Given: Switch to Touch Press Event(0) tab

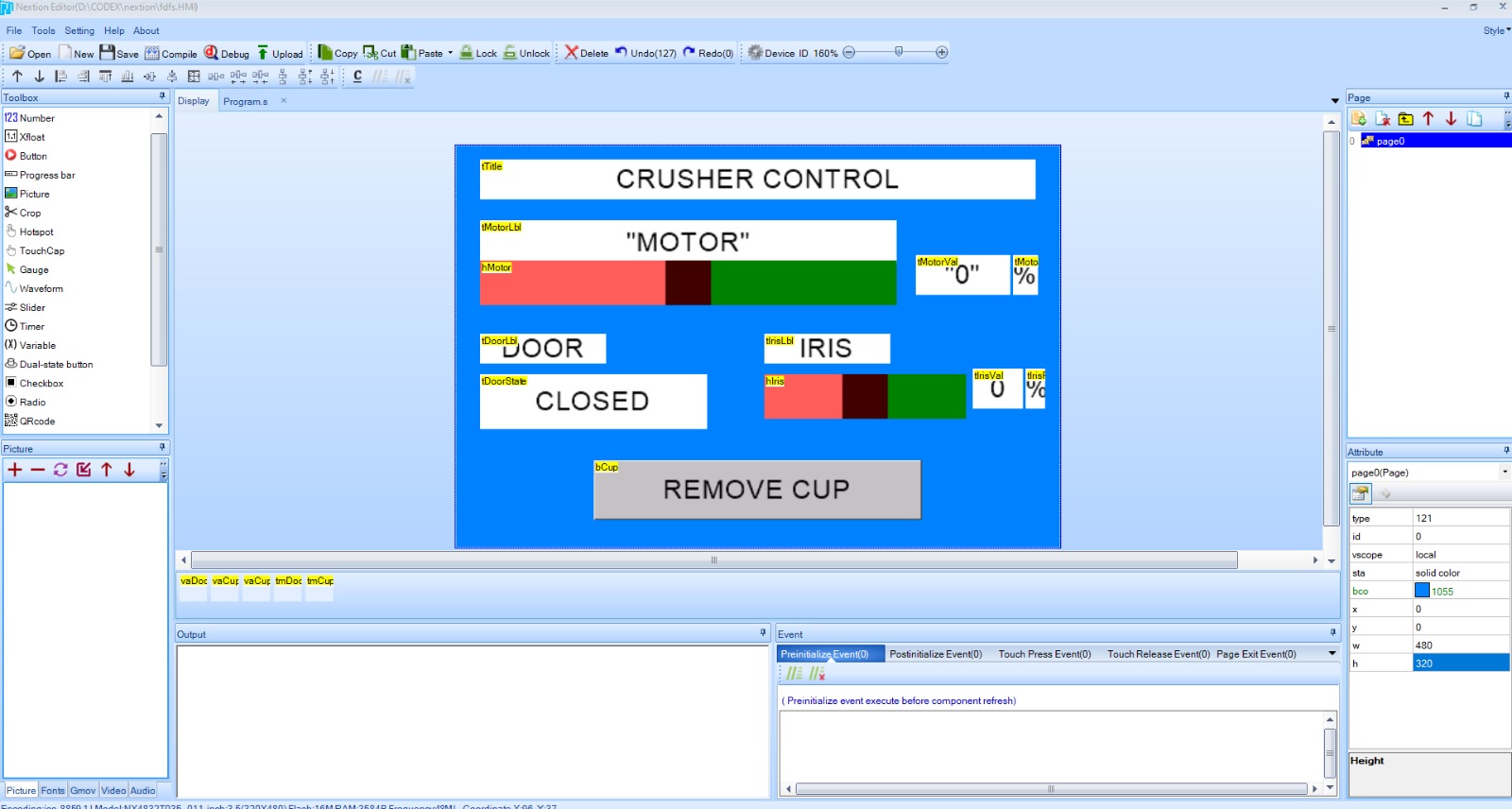Looking at the screenshot, I should [1044, 654].
